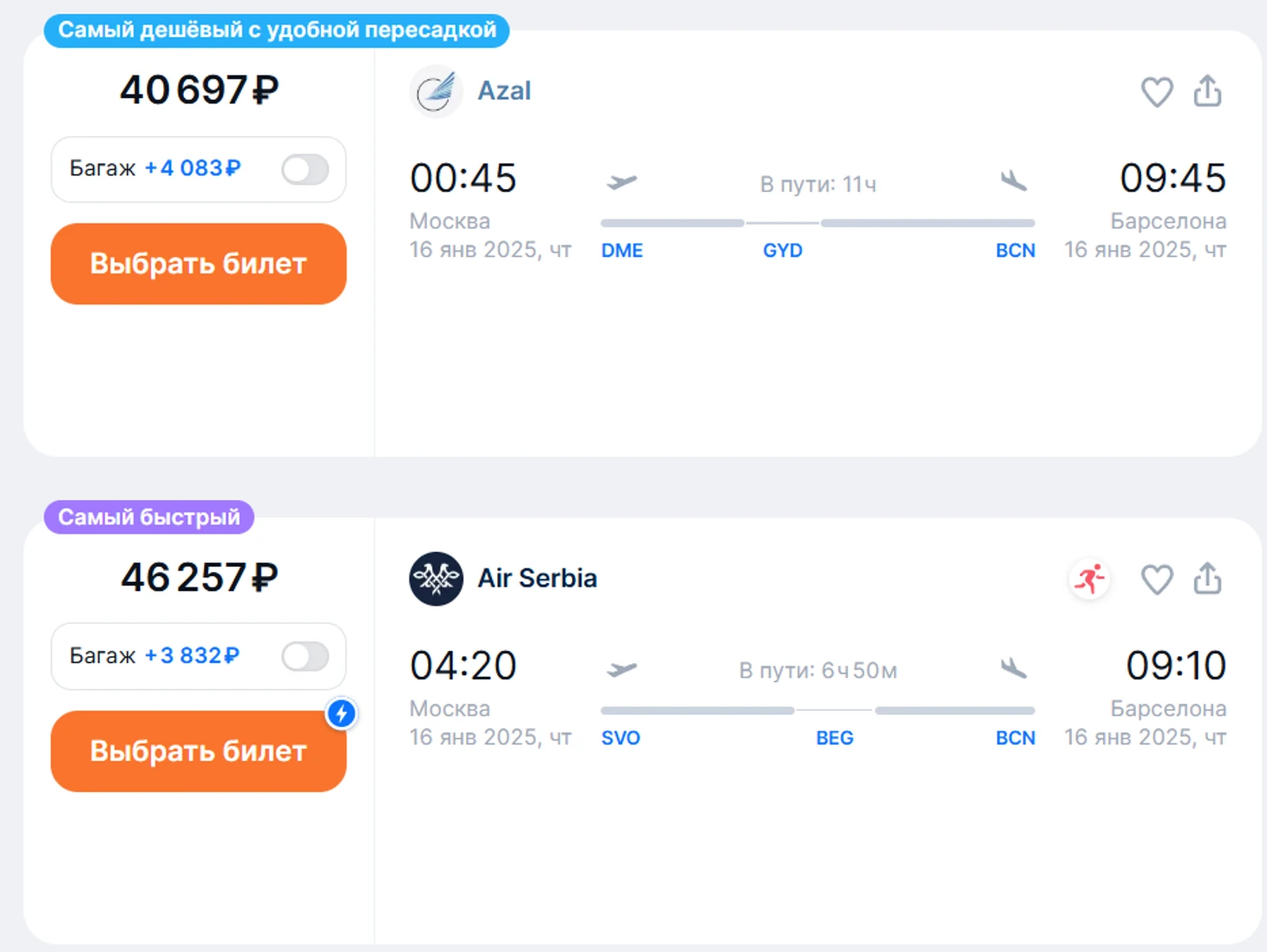Add the Azal flight to favorites
This screenshot has height=952, width=1267.
[x=1156, y=92]
